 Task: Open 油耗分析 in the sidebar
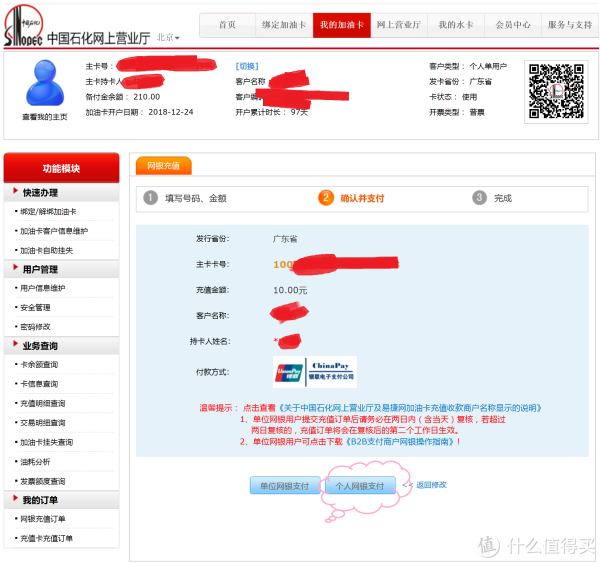[35, 462]
